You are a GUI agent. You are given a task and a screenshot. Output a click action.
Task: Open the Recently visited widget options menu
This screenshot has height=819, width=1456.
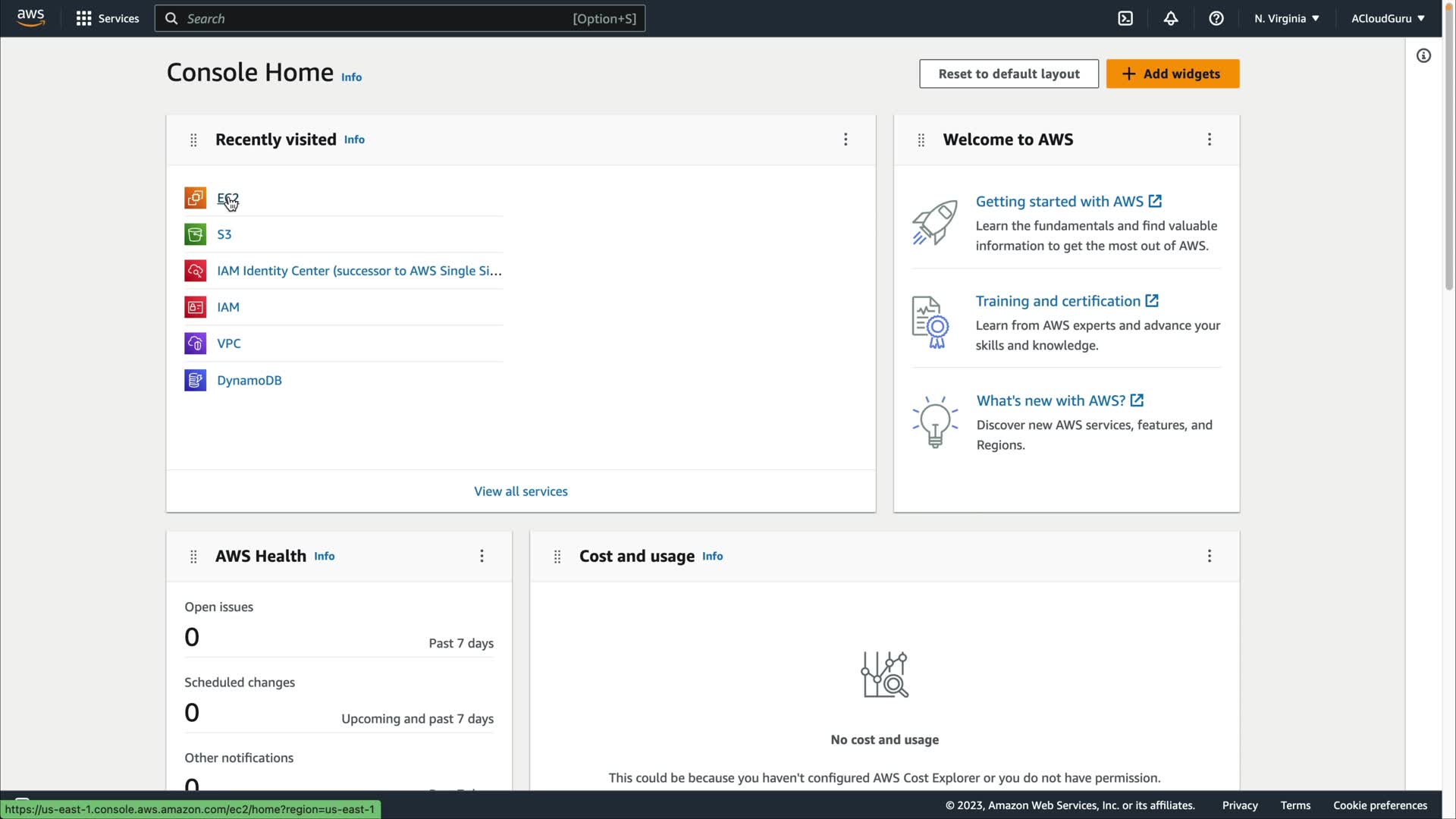pos(846,140)
